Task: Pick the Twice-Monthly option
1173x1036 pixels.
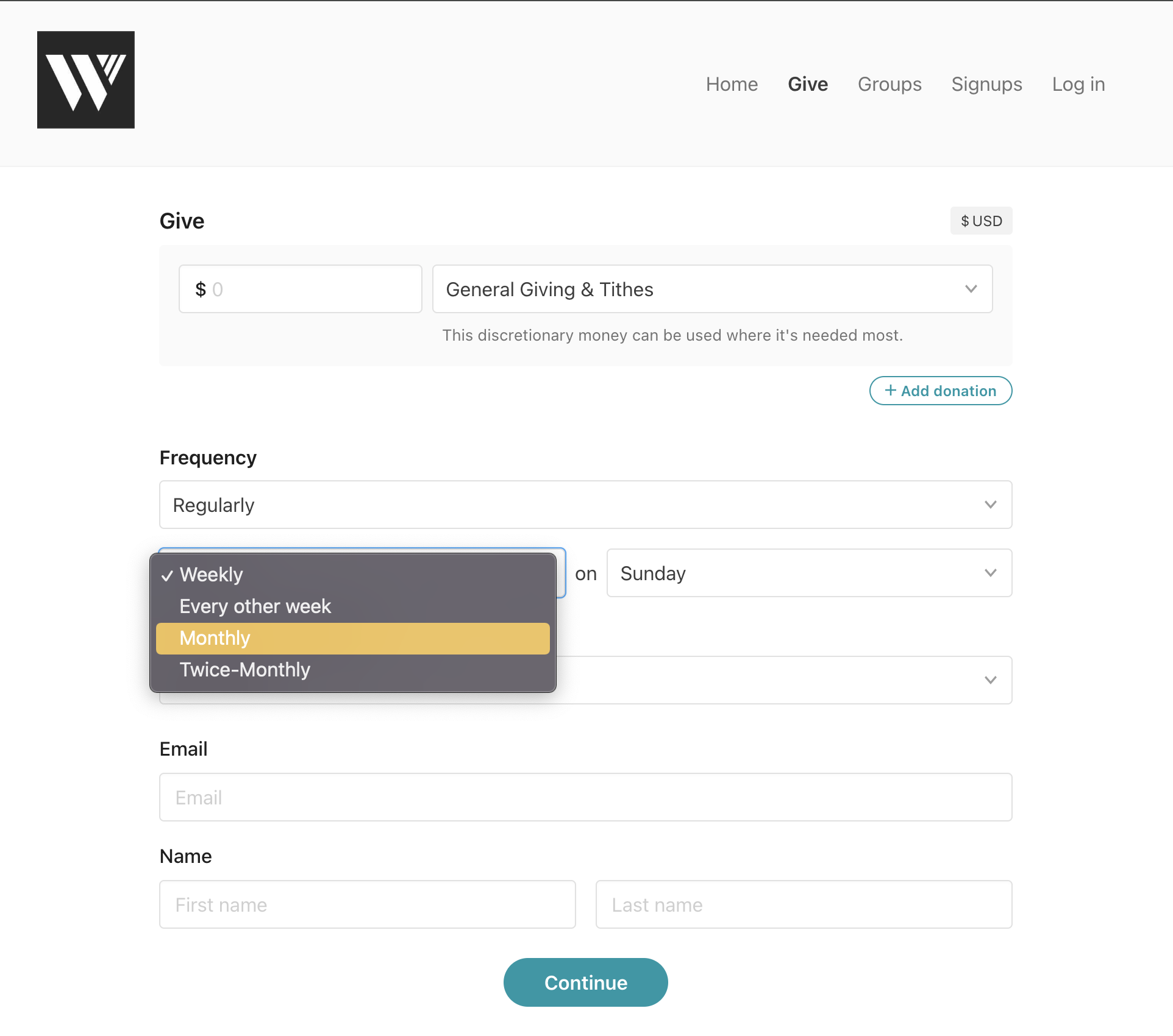Action: pos(244,670)
